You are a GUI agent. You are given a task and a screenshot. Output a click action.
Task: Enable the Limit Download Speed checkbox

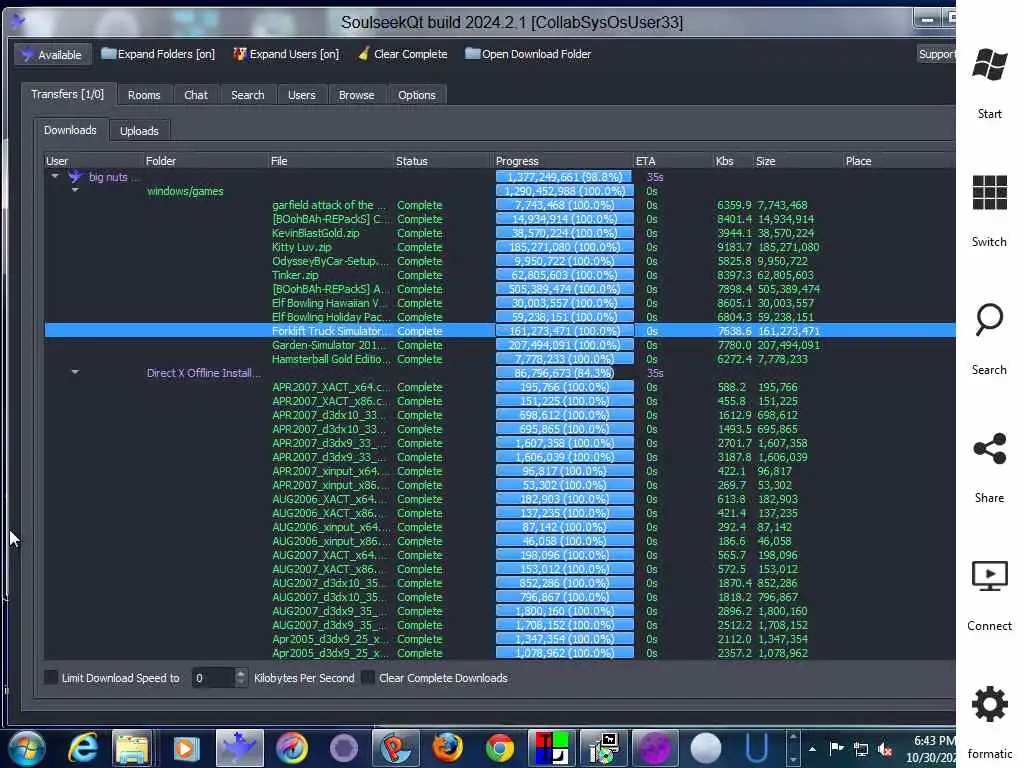(x=51, y=677)
